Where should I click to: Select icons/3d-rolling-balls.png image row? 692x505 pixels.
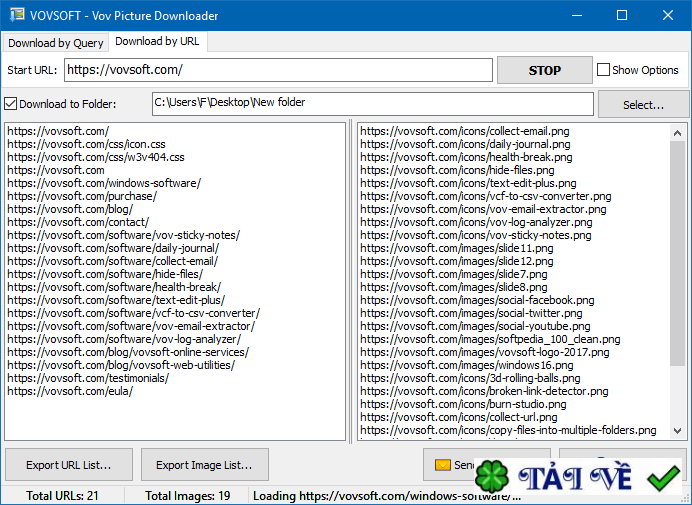tap(470, 378)
